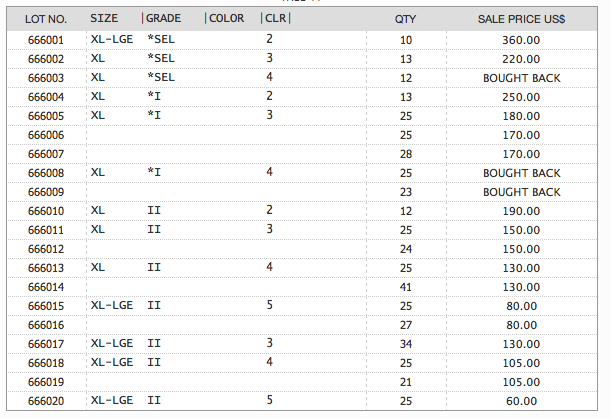Click the QTY column header
Image resolution: width=611 pixels, height=419 pixels.
pos(405,19)
